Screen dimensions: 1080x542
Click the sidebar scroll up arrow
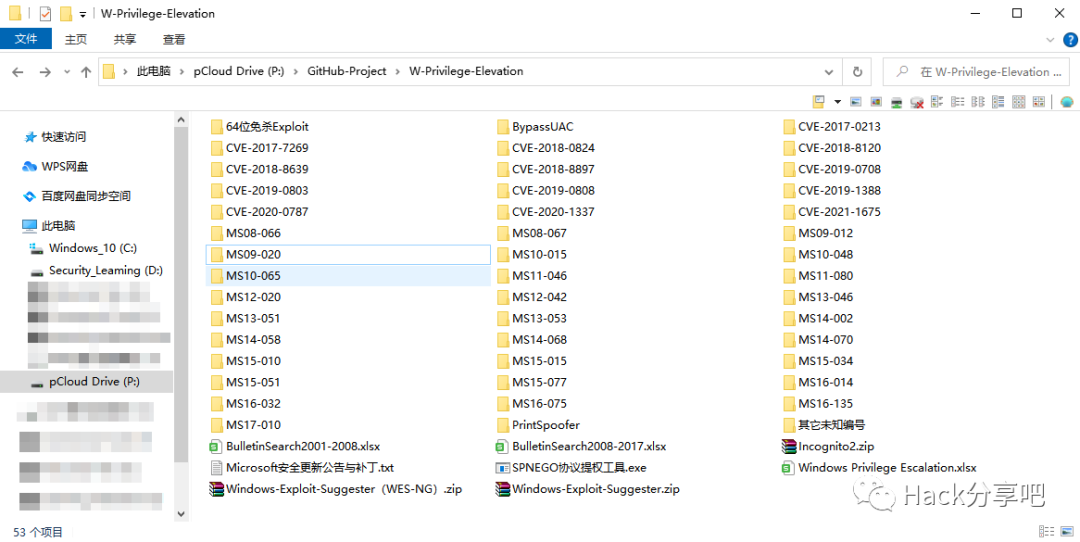coord(181,121)
